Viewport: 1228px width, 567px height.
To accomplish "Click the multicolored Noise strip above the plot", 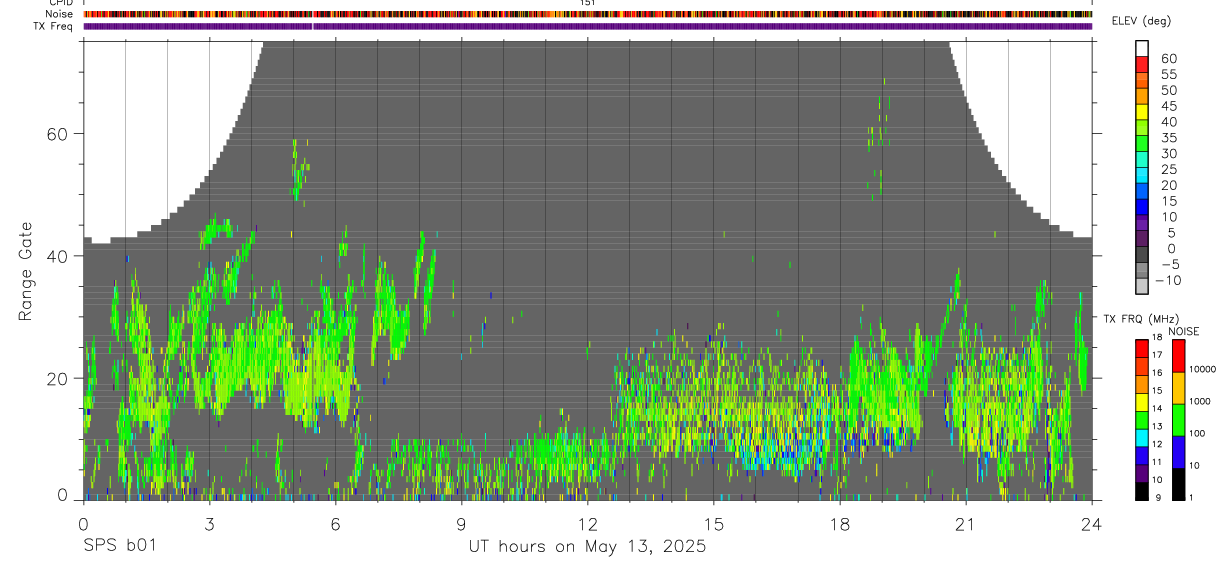I will pos(587,14).
